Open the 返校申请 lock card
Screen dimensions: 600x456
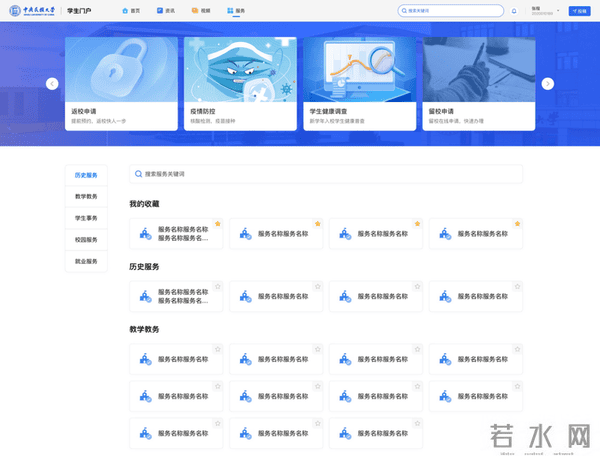121,84
